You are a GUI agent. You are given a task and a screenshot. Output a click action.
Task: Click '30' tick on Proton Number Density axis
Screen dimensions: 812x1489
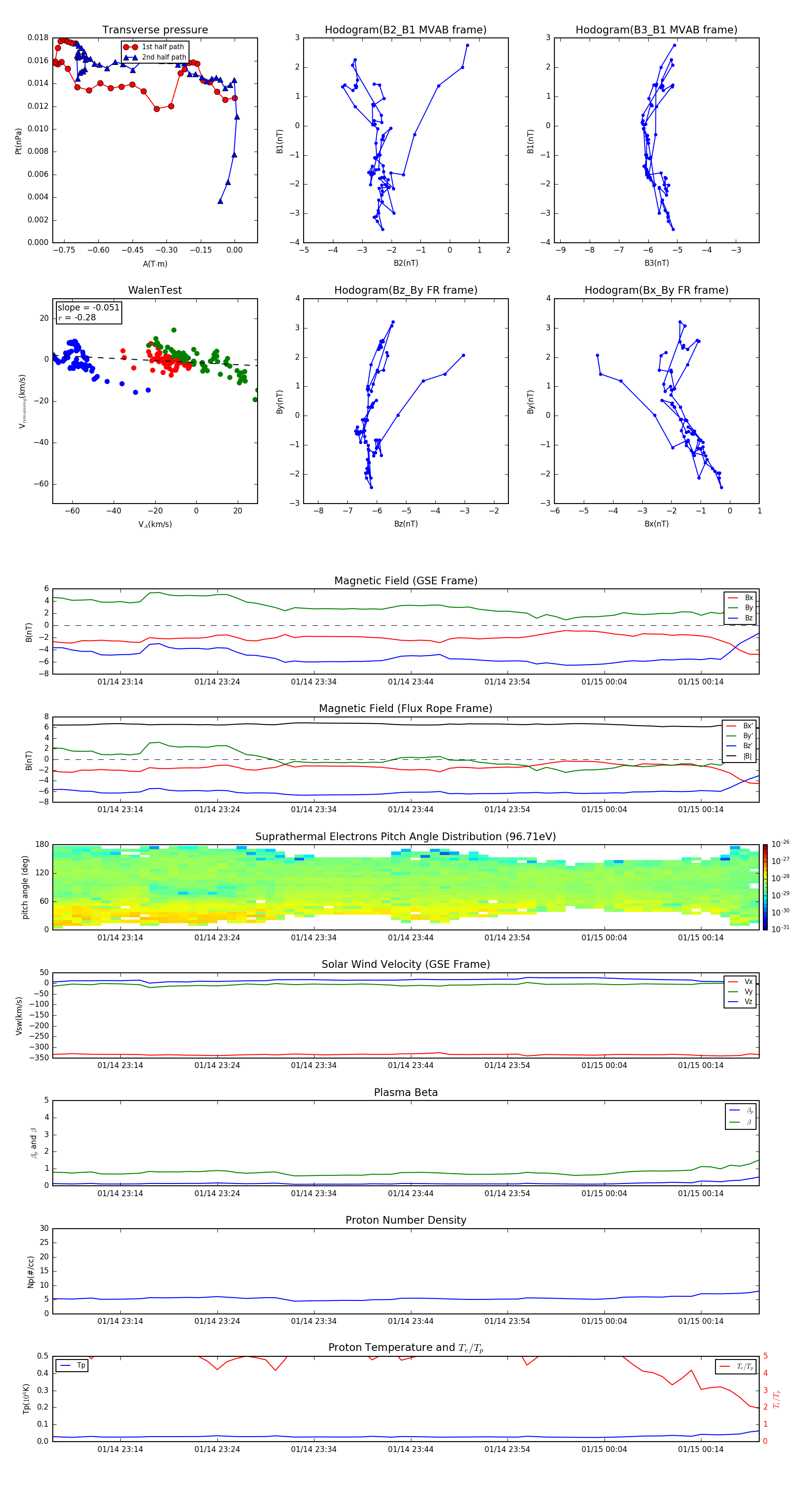tap(44, 1228)
